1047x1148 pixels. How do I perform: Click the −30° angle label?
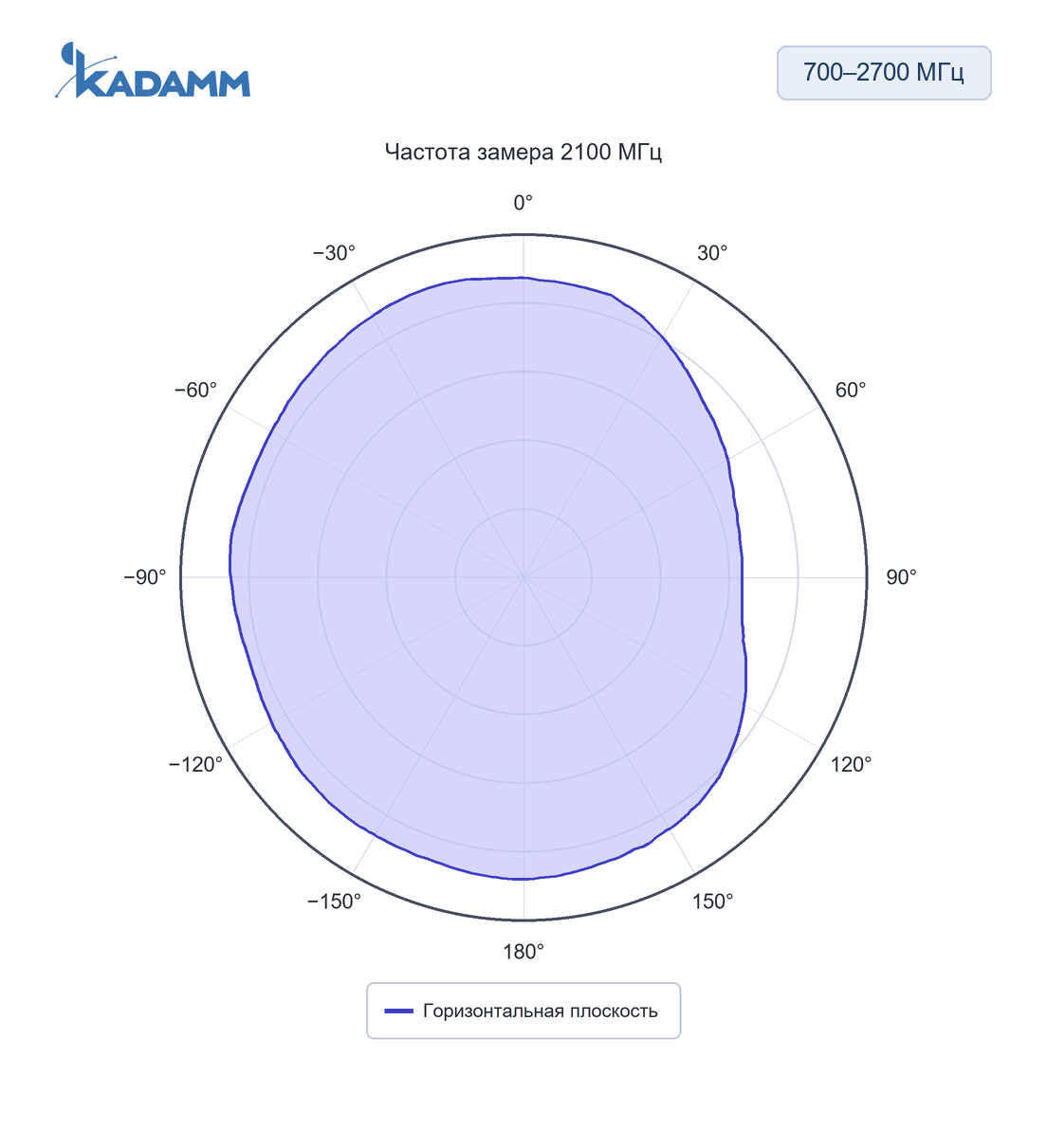[334, 253]
